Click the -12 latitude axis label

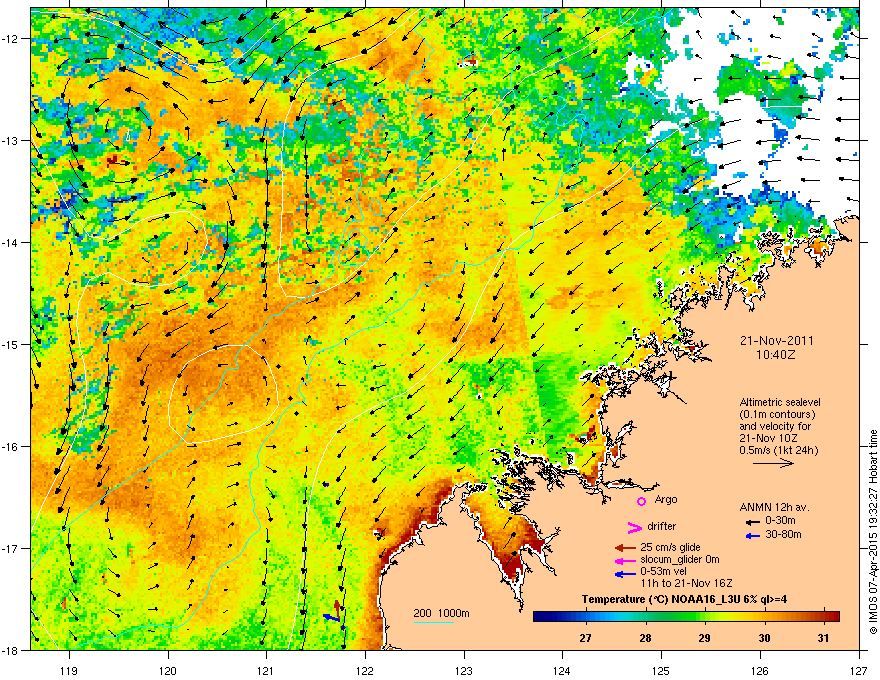tap(11, 38)
